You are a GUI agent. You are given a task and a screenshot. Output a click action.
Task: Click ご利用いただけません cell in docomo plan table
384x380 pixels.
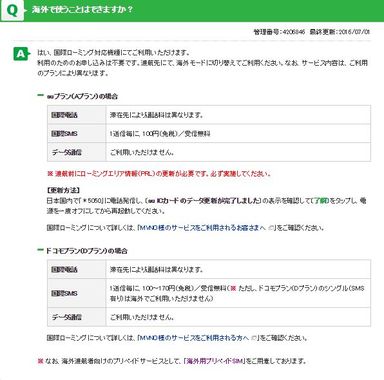tap(238, 317)
